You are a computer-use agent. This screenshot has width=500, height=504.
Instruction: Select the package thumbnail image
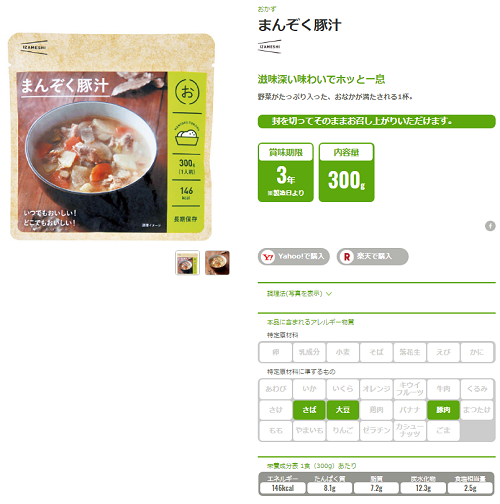click(187, 263)
